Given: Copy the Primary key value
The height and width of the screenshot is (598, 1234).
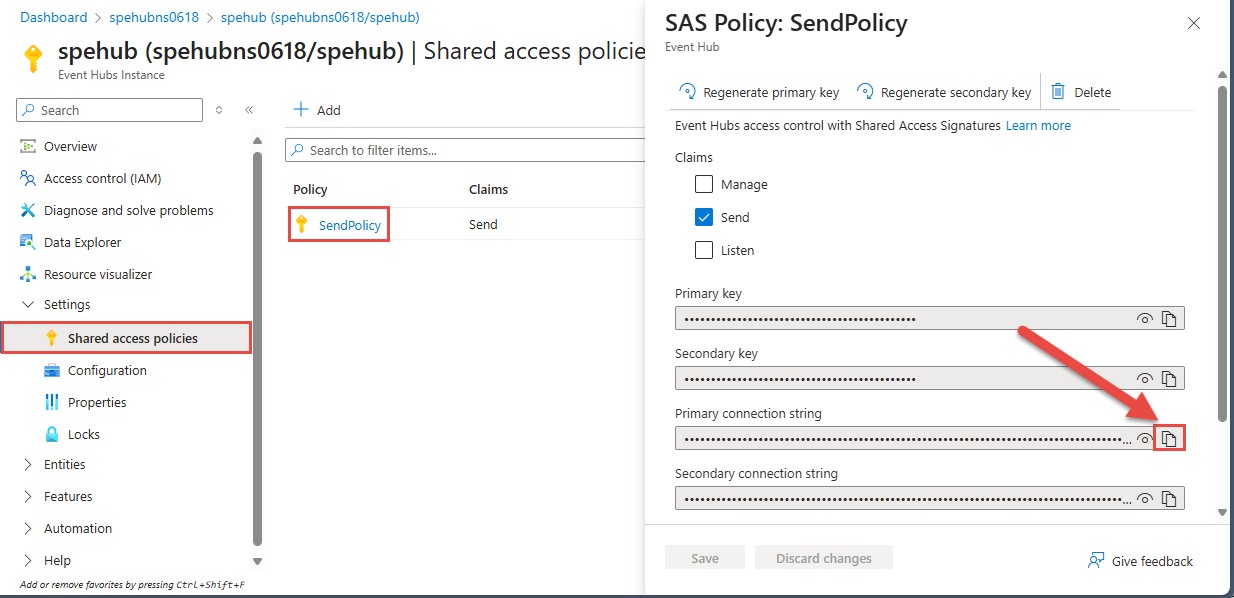Looking at the screenshot, I should pyautogui.click(x=1169, y=319).
